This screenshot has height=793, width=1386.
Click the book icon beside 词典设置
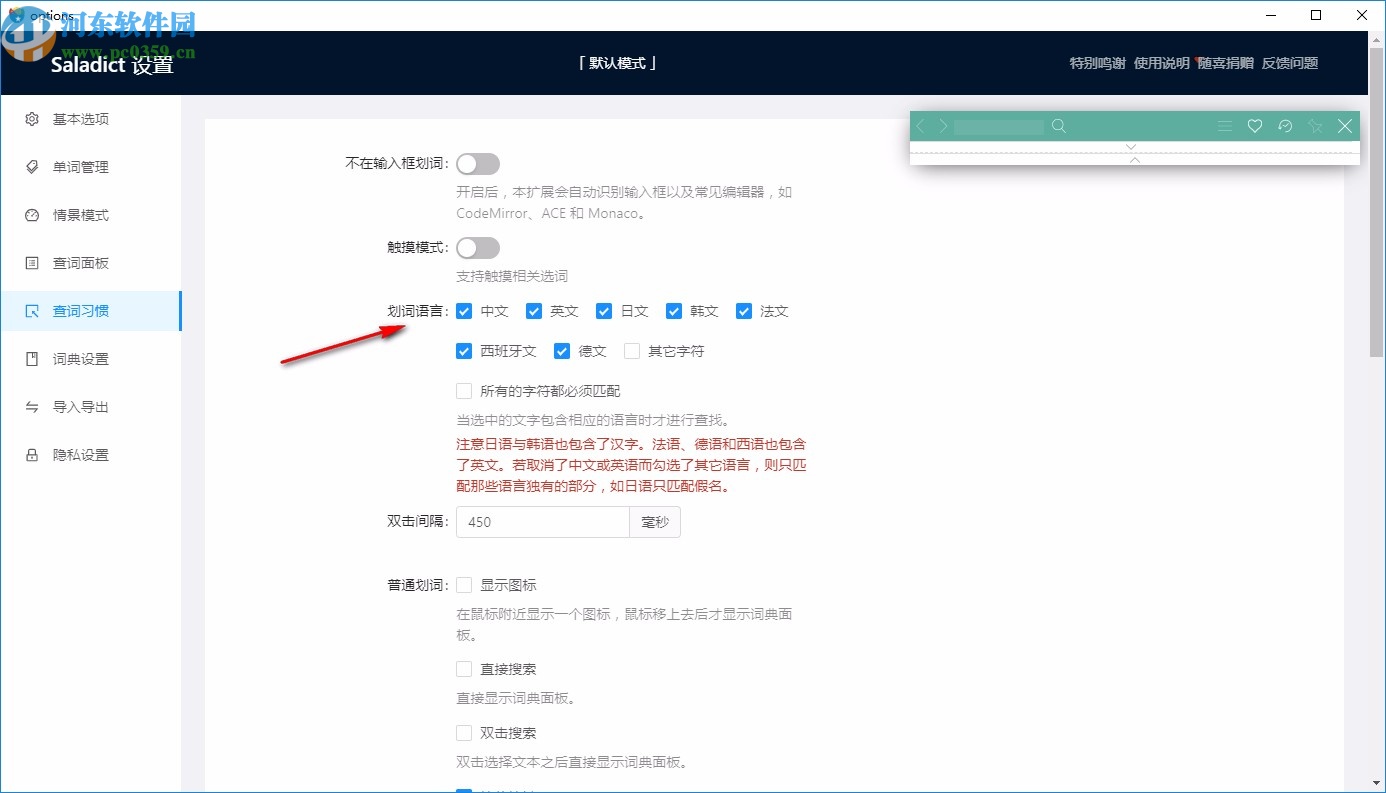[x=32, y=359]
